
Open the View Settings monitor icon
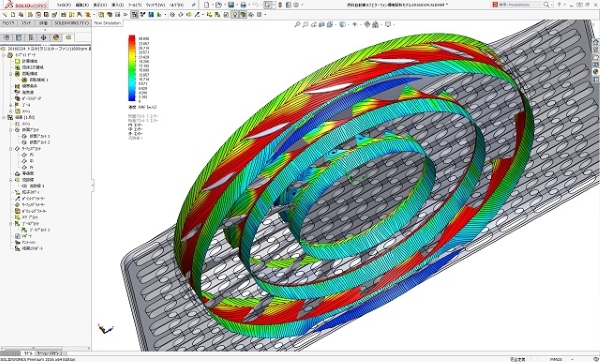point(388,24)
